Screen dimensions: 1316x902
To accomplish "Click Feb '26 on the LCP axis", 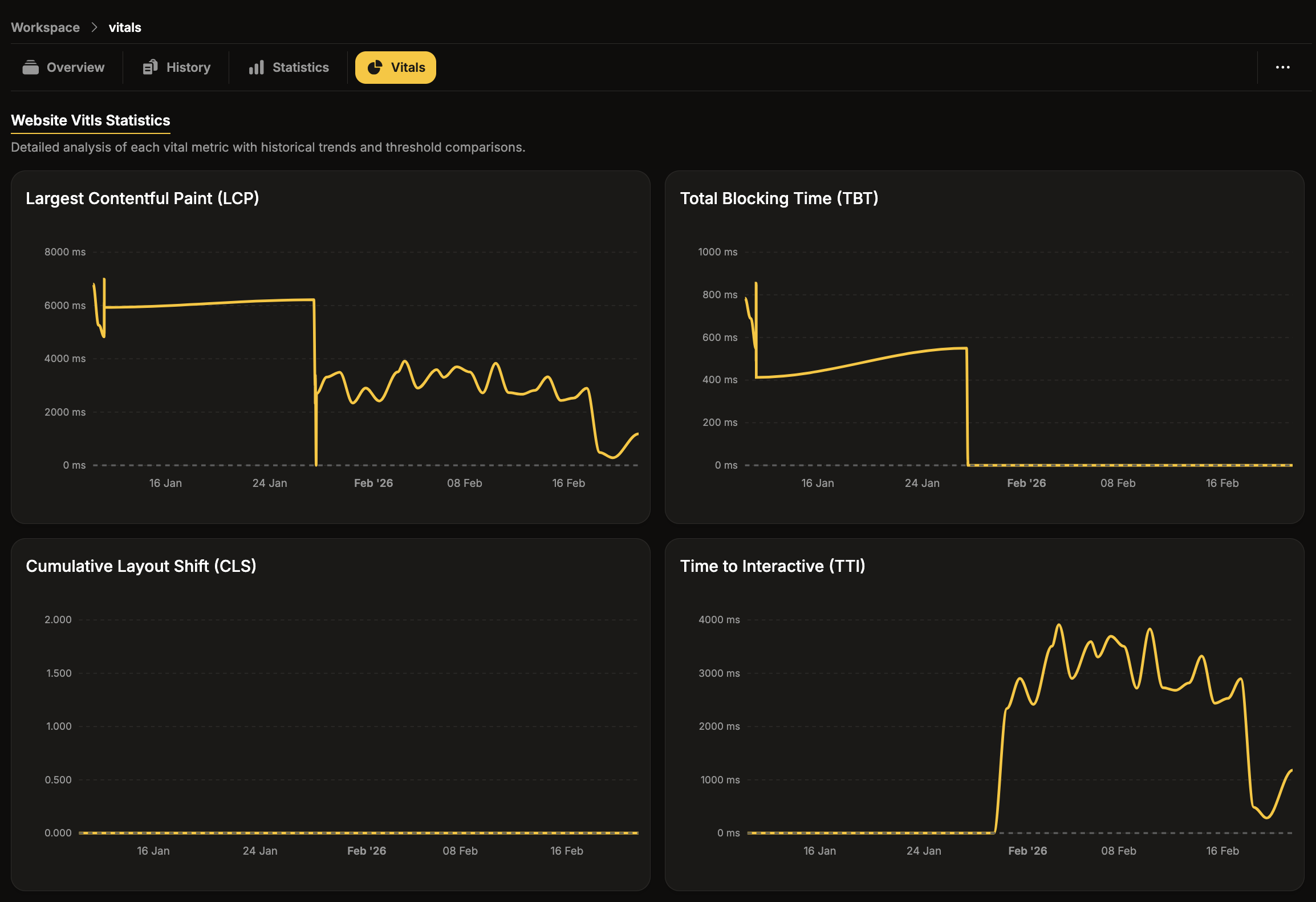I will 373,483.
